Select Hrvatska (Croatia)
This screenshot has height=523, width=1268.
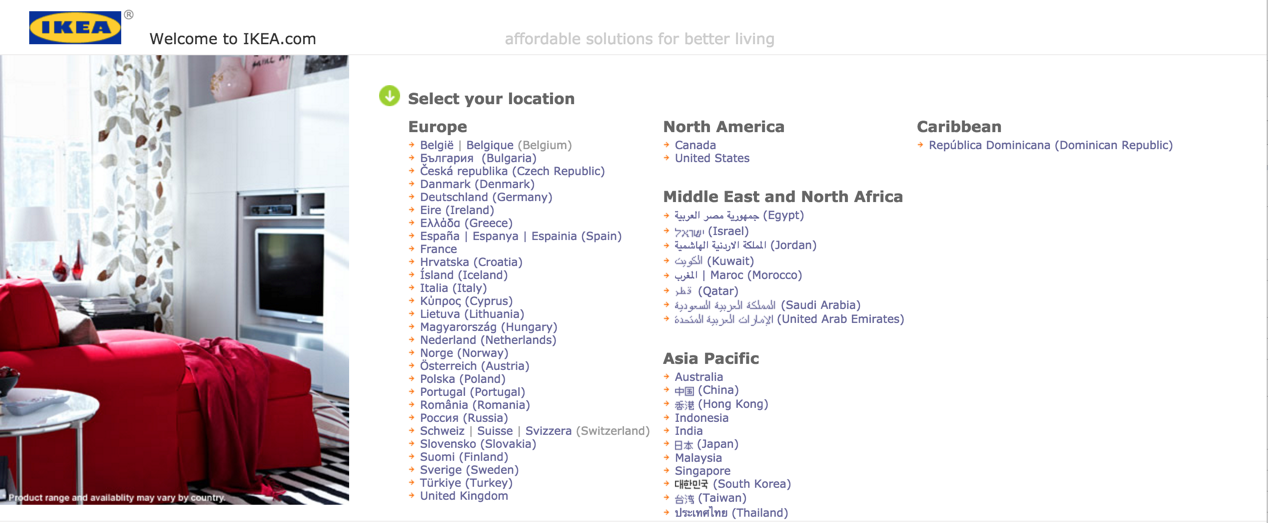[x=471, y=262]
